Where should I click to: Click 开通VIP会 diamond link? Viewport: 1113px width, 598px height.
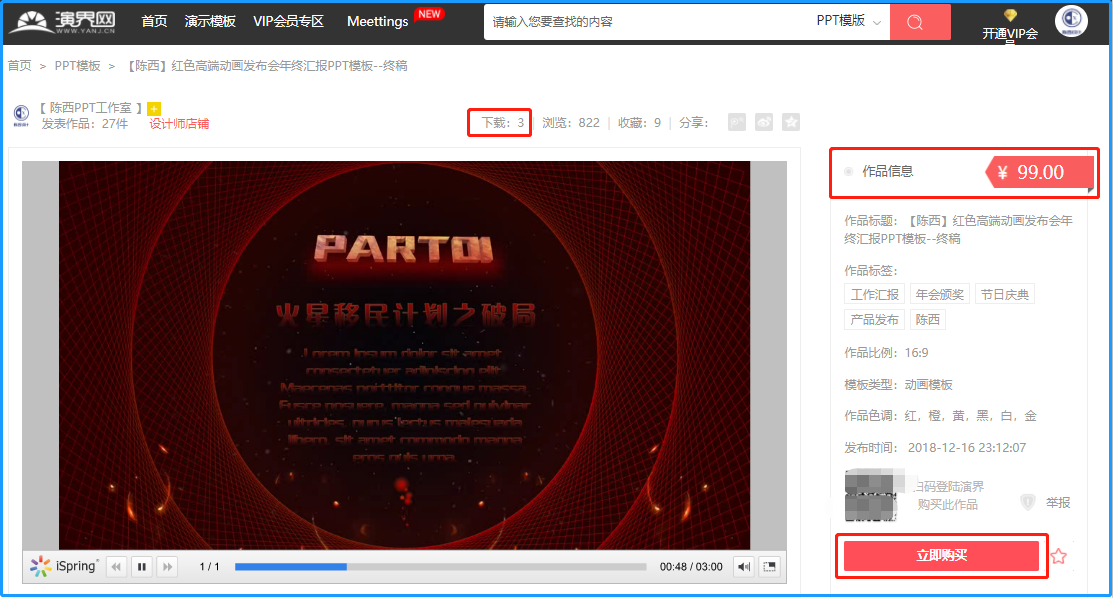pyautogui.click(x=1010, y=26)
